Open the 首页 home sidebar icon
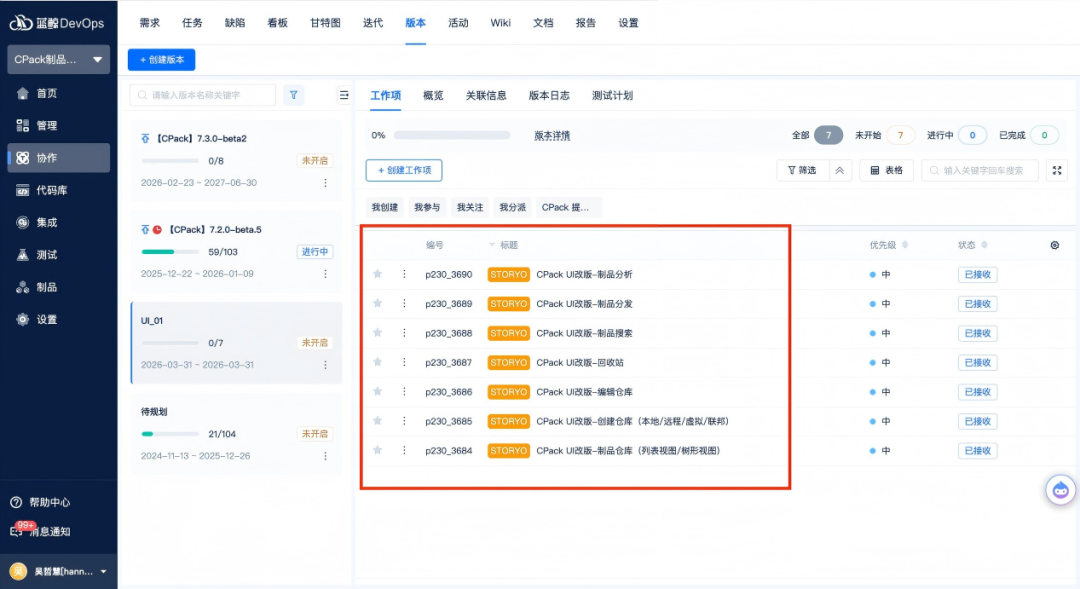 tap(23, 93)
